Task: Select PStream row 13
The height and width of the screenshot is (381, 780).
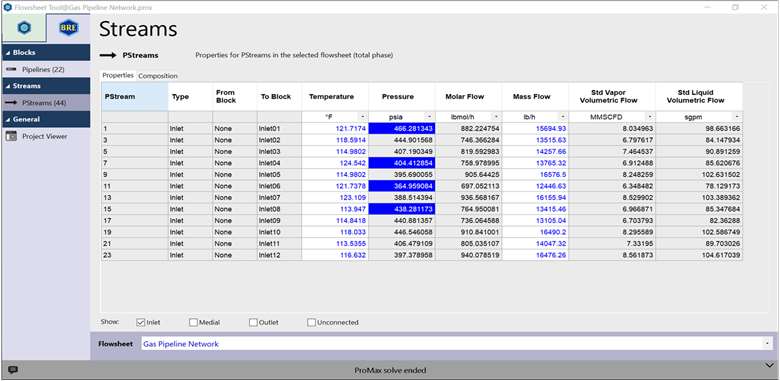Action: 135,197
